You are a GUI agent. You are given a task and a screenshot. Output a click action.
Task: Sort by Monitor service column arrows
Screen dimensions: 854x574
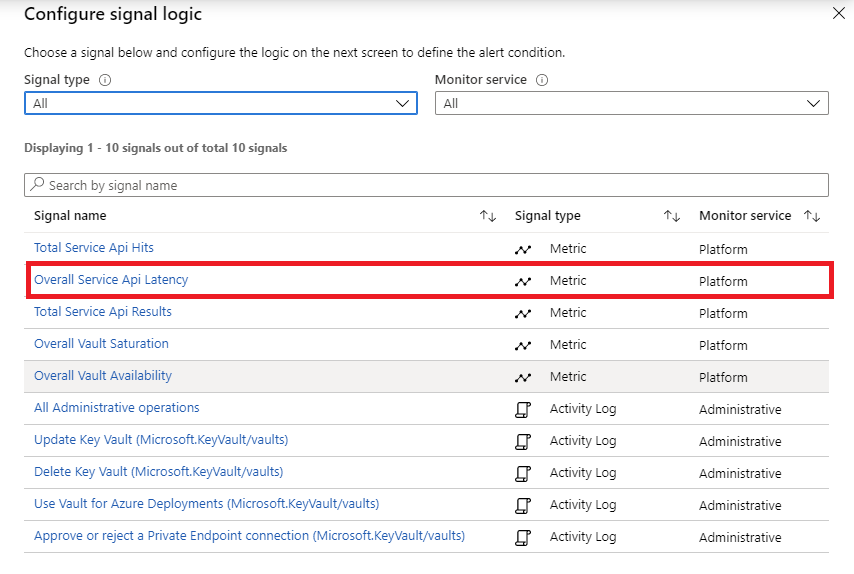tap(812, 216)
